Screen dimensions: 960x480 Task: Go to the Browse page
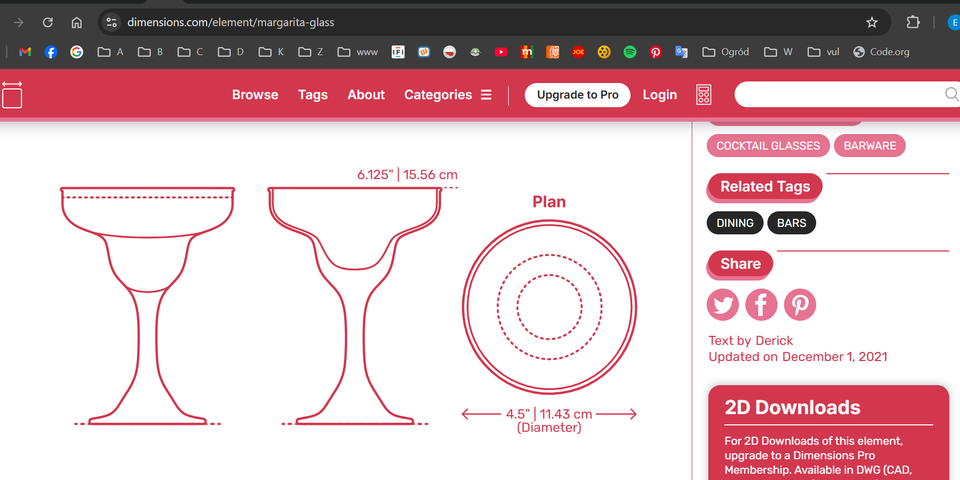(x=255, y=95)
